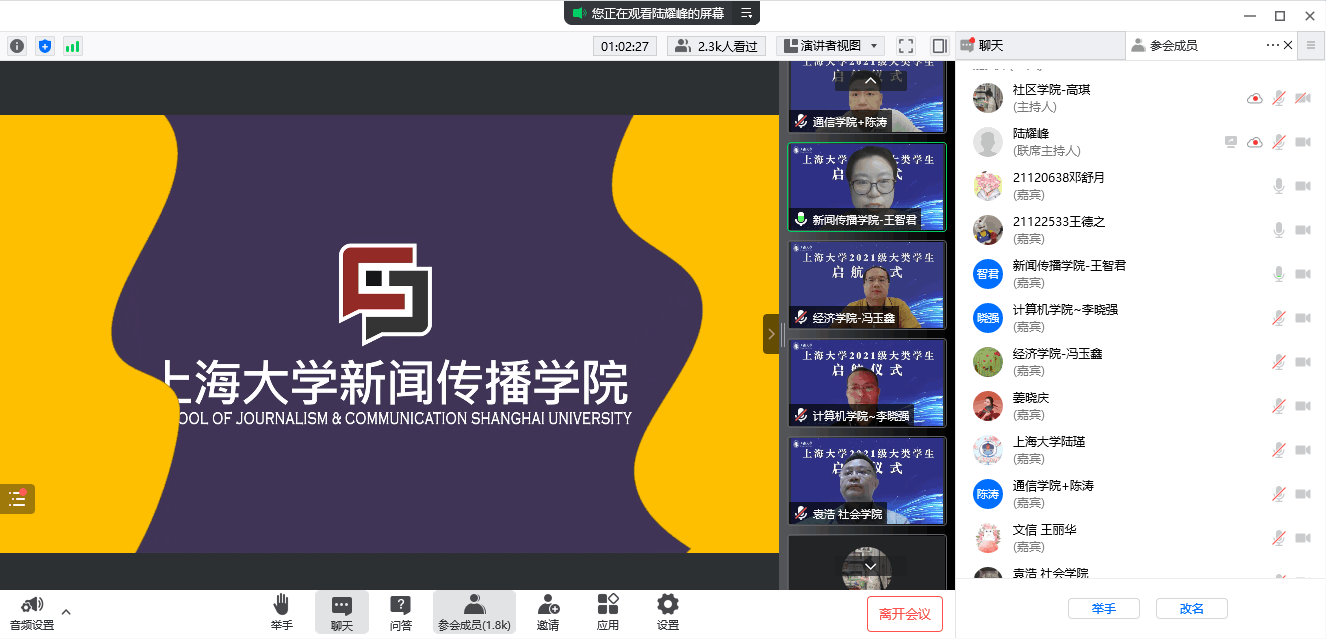Select the 经济学院-冯玉鑫 video thumbnail
Image resolution: width=1326 pixels, height=639 pixels.
867,285
